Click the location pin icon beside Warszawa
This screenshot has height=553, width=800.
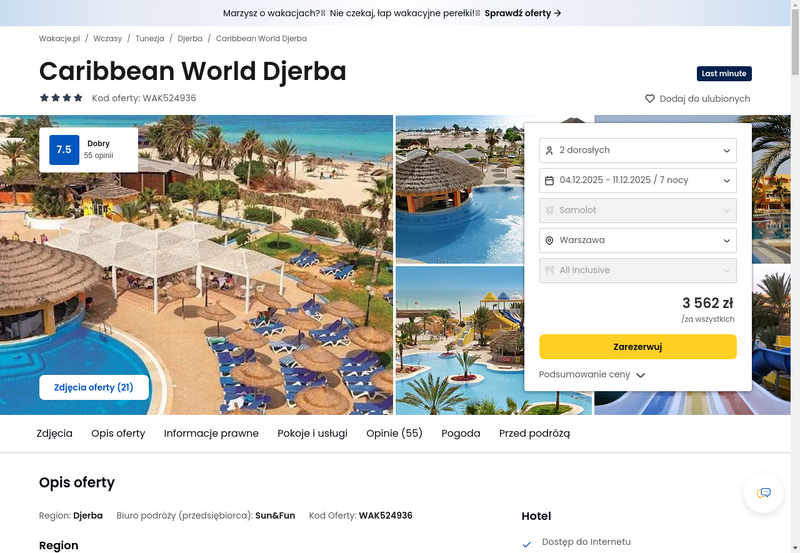click(x=549, y=240)
